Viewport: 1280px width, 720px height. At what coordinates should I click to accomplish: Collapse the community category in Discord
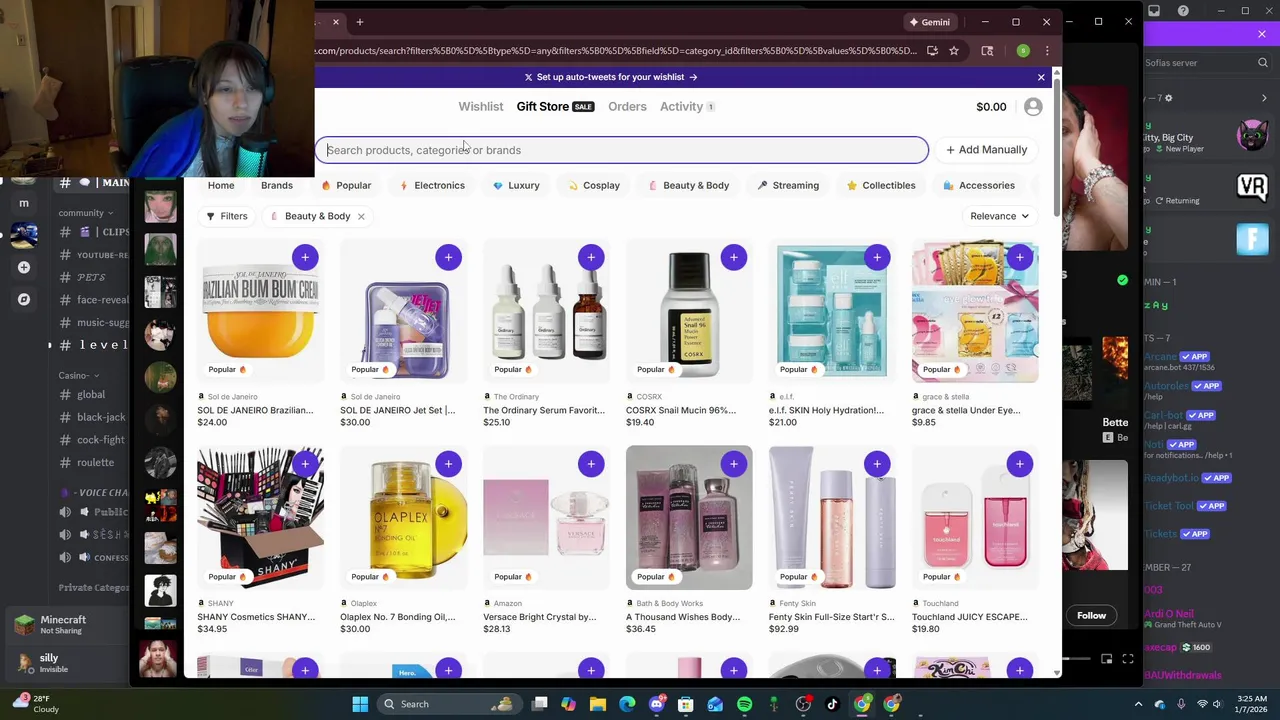85,212
